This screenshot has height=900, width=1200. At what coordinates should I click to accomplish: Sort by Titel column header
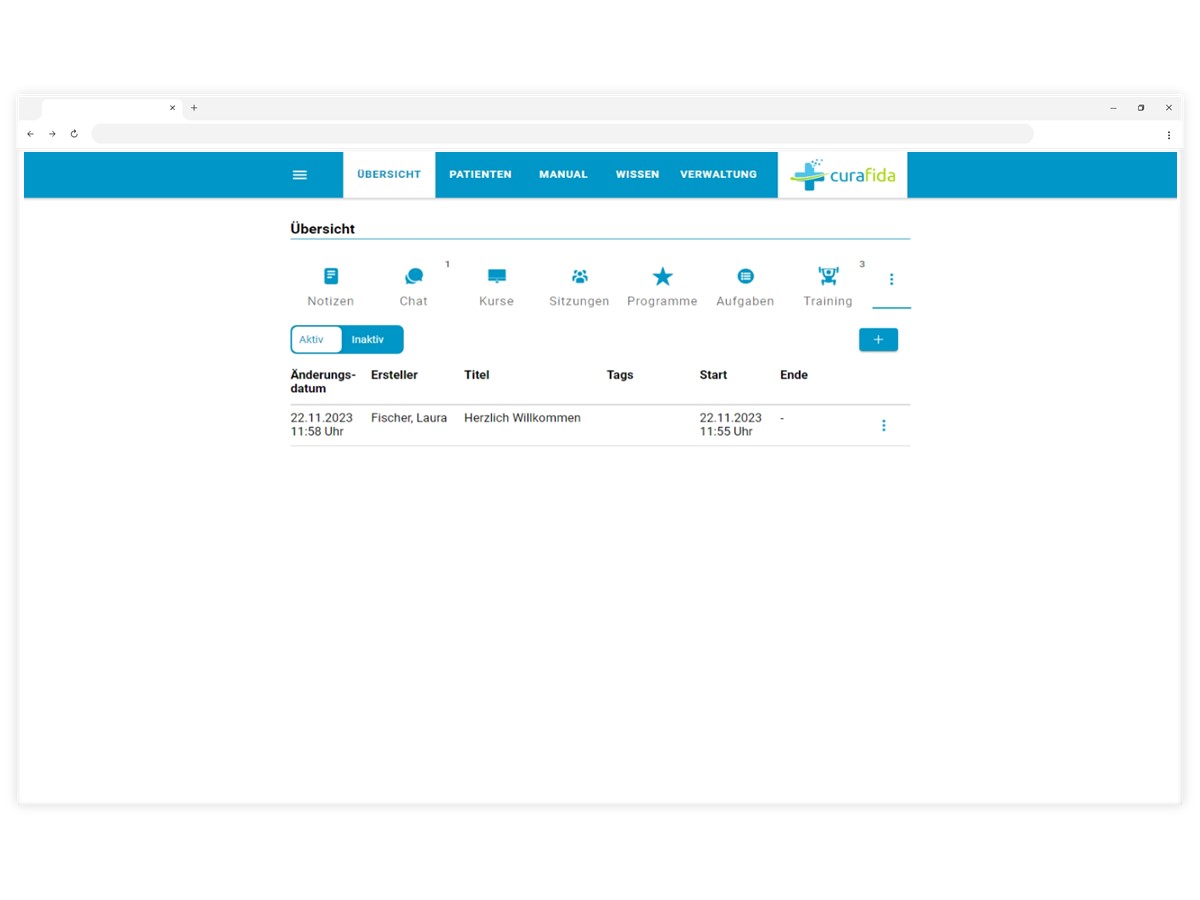pos(477,375)
